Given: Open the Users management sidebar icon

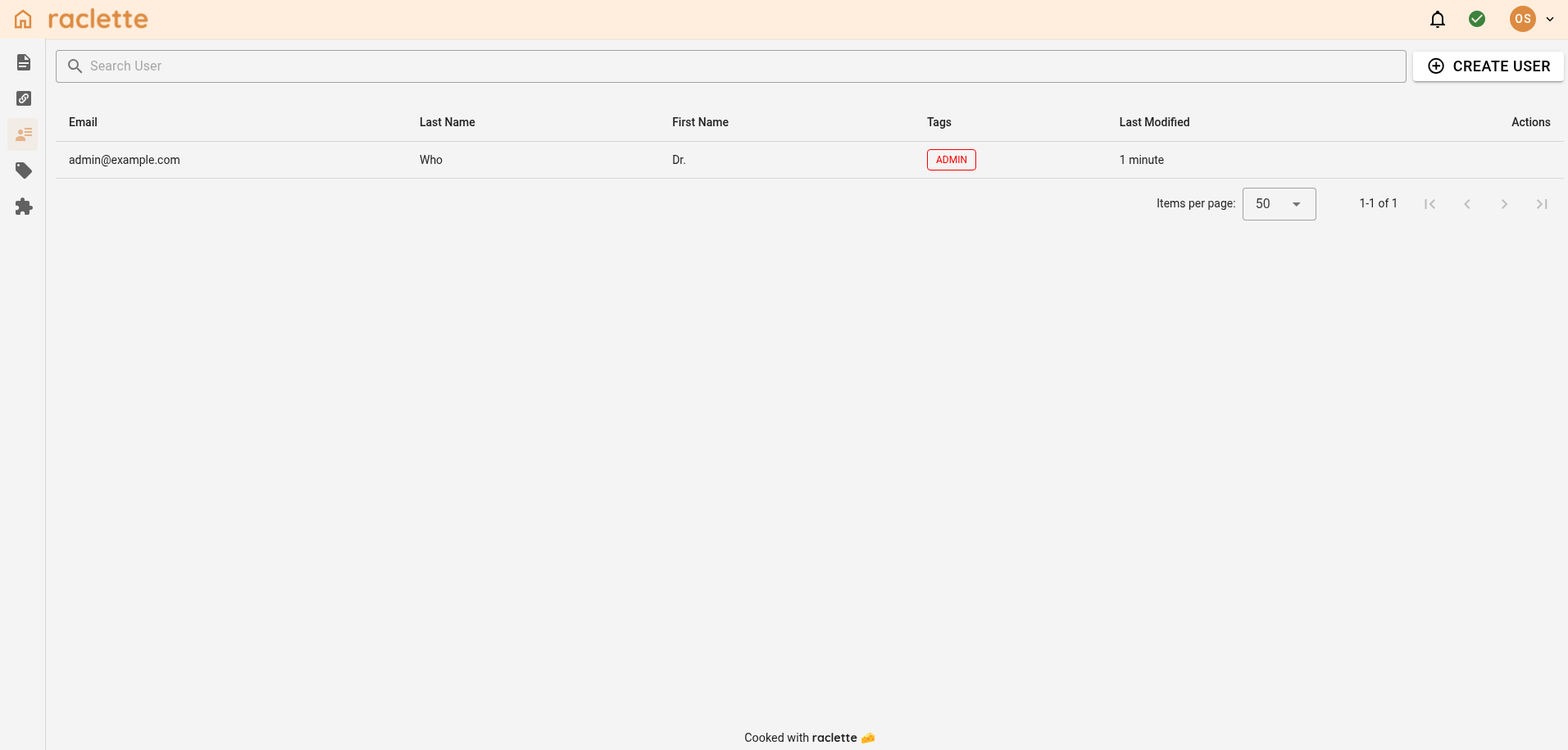Looking at the screenshot, I should pyautogui.click(x=23, y=134).
